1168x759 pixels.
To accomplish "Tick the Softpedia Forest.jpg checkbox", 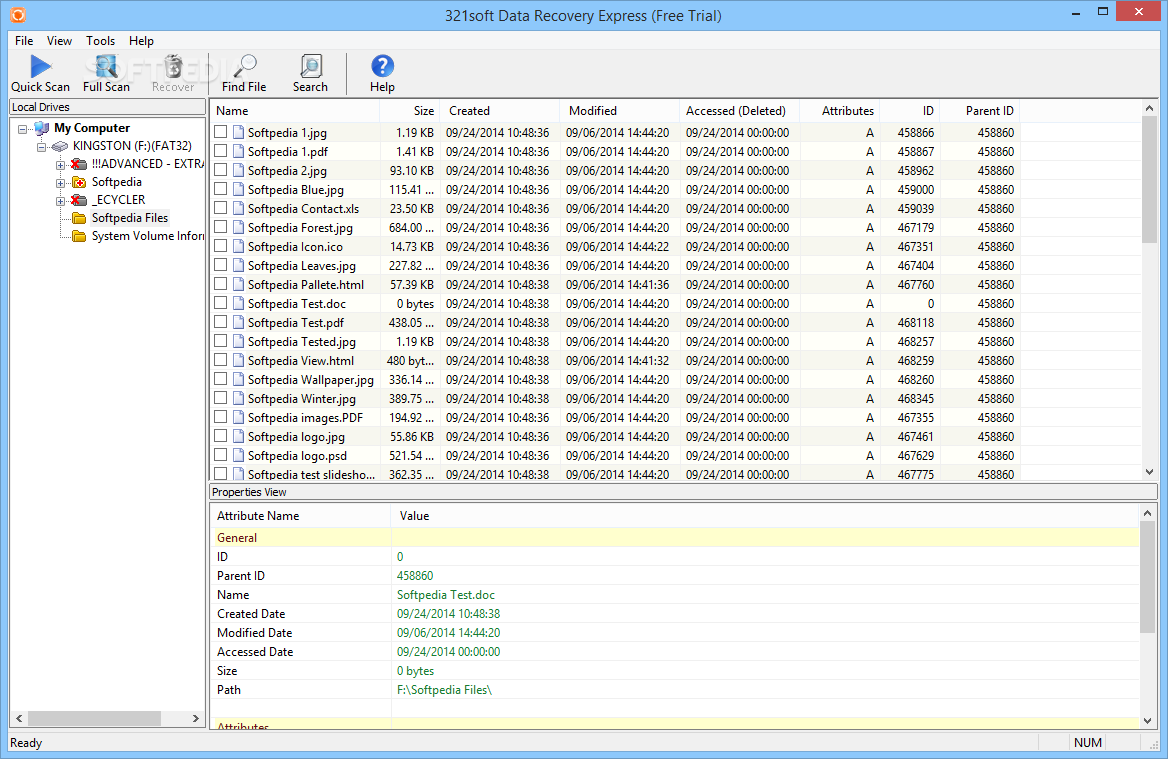I will (x=220, y=227).
